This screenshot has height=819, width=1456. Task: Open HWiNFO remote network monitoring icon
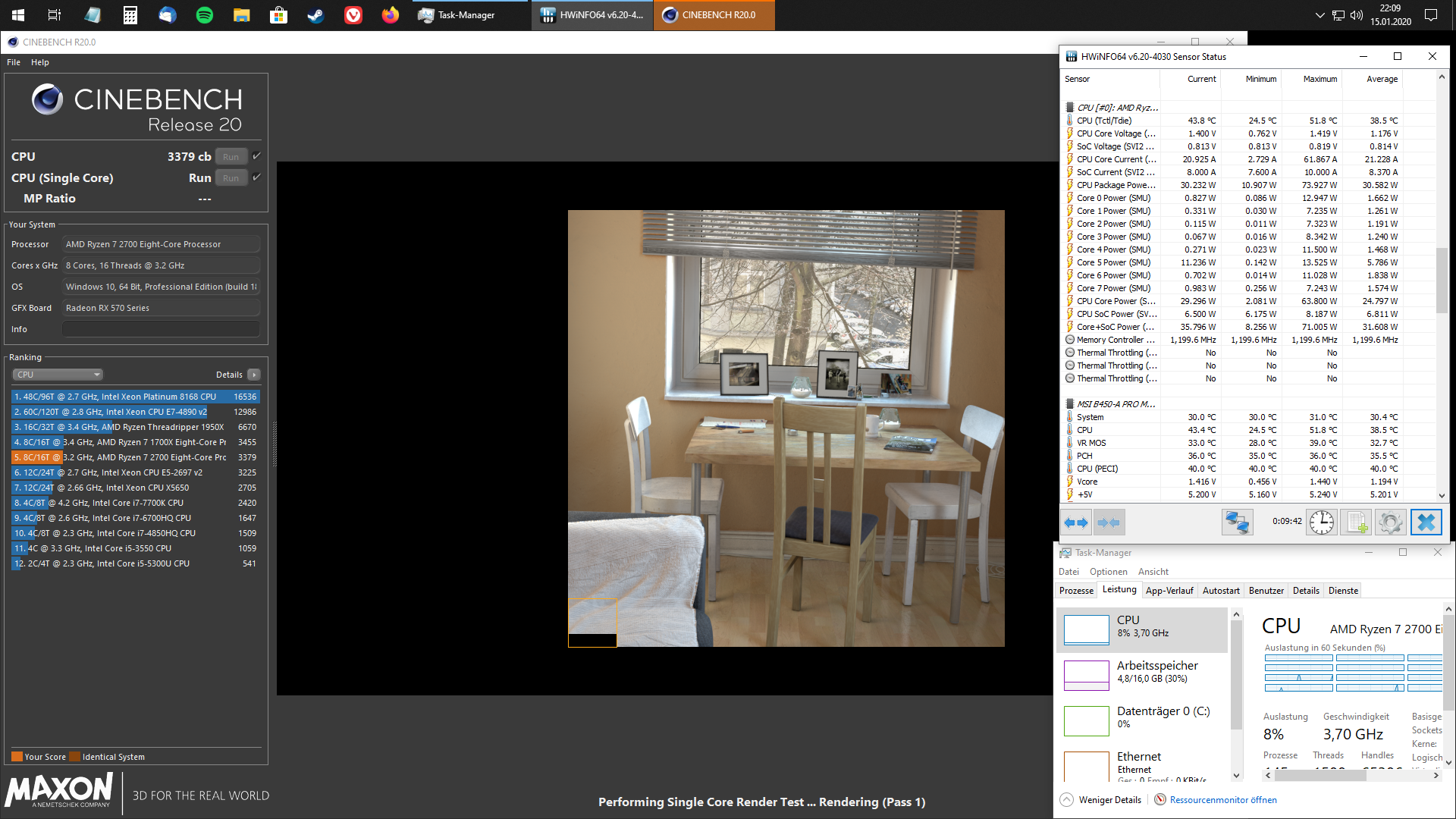click(x=1237, y=522)
